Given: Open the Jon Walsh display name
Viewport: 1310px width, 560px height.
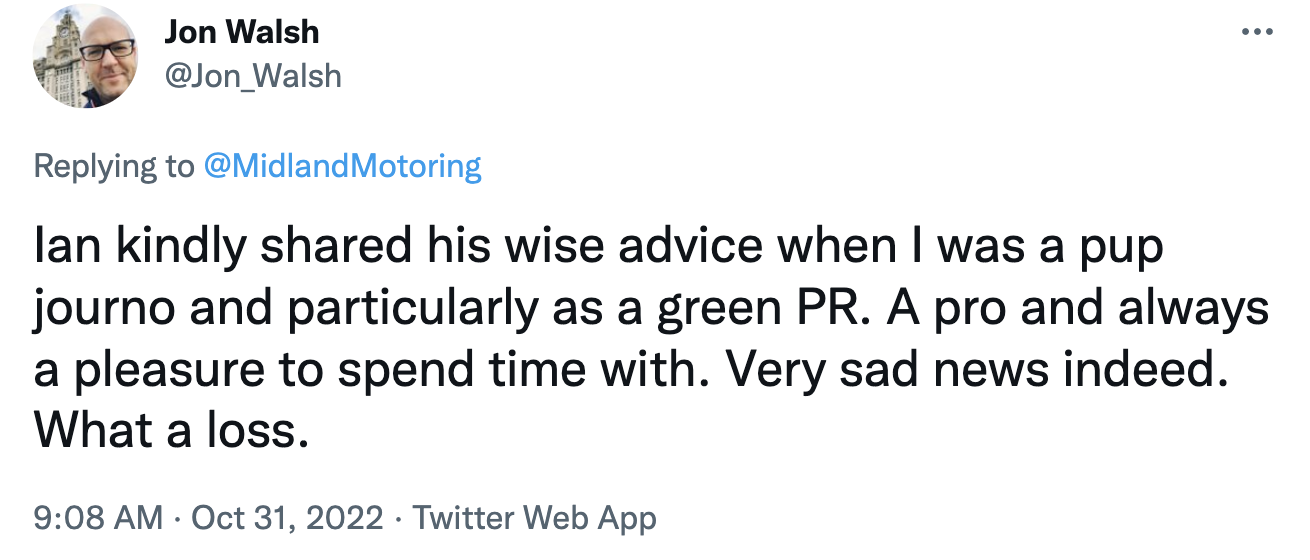Looking at the screenshot, I should 241,32.
